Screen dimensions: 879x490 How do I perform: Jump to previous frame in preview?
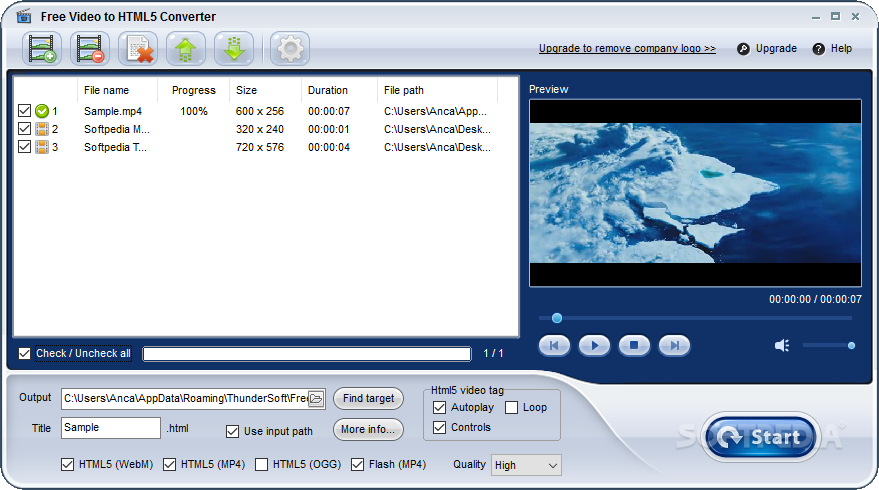[554, 345]
